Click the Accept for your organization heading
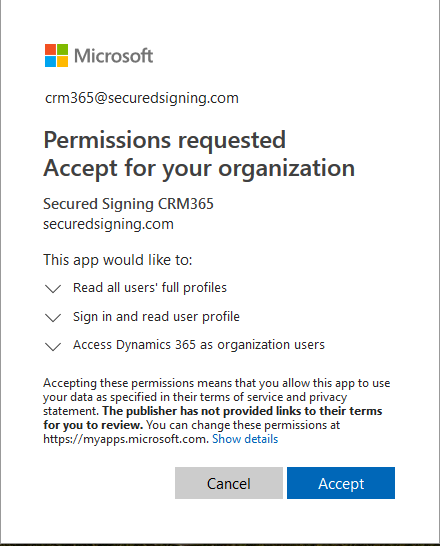Viewport: 440px width, 546px height. pyautogui.click(x=199, y=168)
